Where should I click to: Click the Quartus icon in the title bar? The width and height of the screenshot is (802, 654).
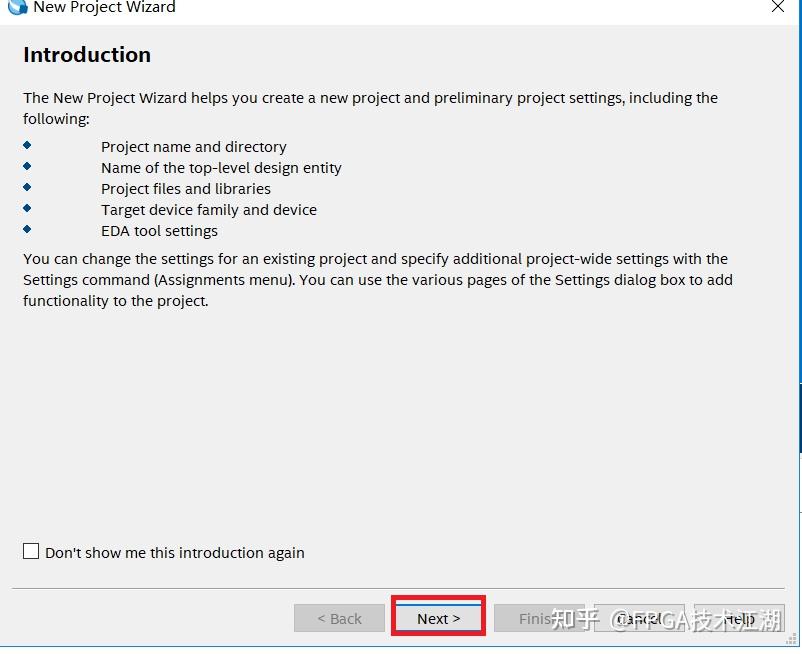(x=17, y=7)
